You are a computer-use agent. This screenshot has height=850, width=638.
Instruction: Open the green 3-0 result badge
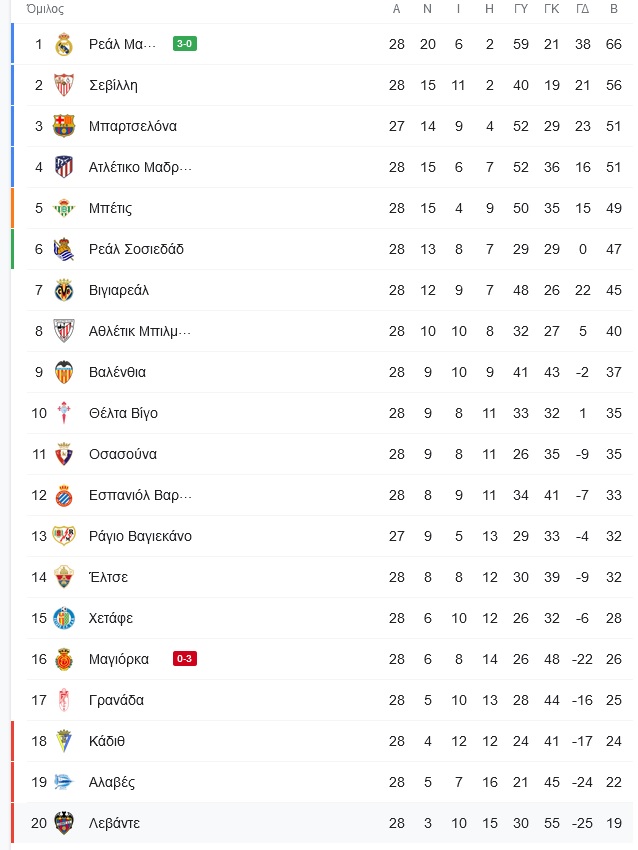pyautogui.click(x=184, y=44)
